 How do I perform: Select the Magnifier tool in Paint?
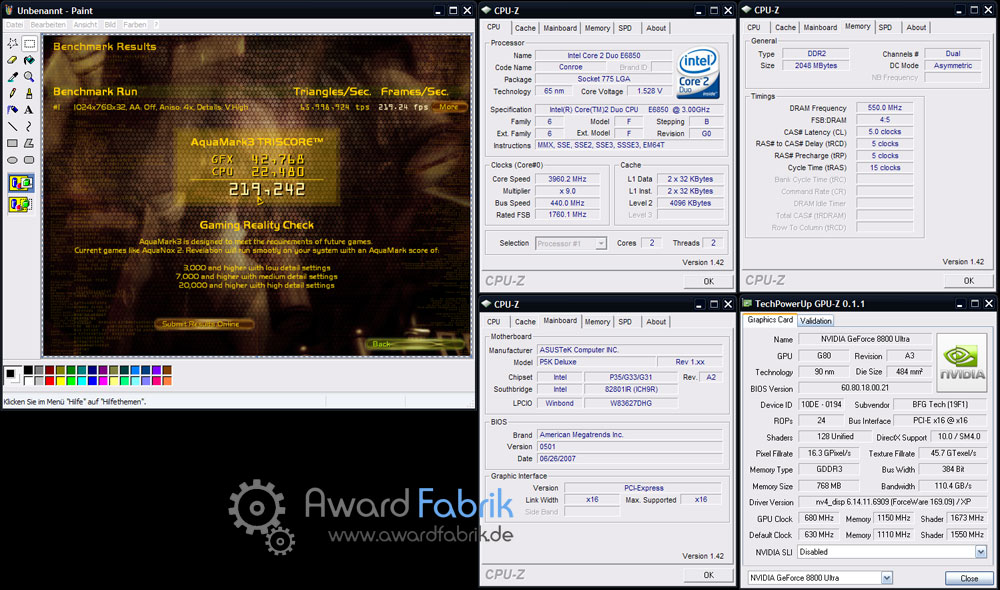pos(29,77)
